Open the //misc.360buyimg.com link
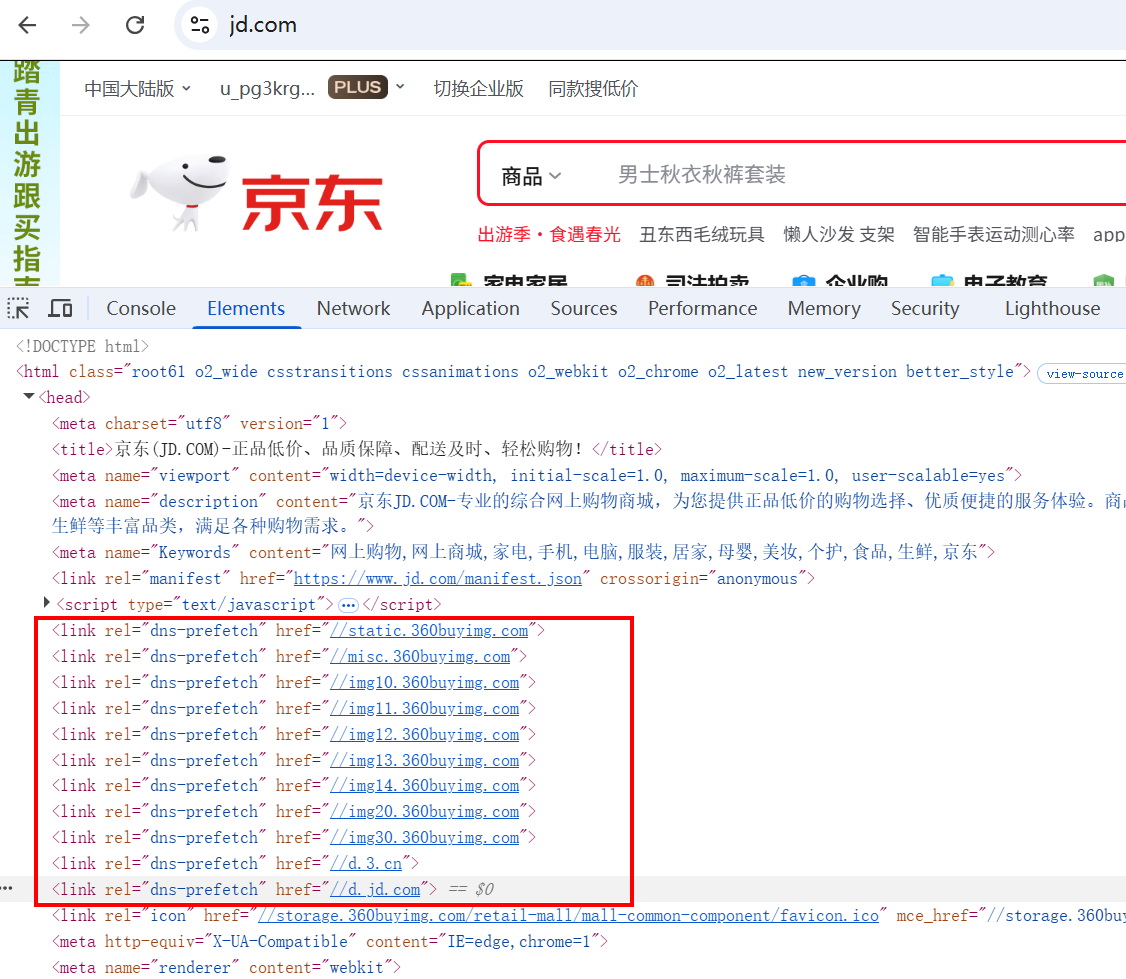The image size is (1126, 979). pos(420,656)
